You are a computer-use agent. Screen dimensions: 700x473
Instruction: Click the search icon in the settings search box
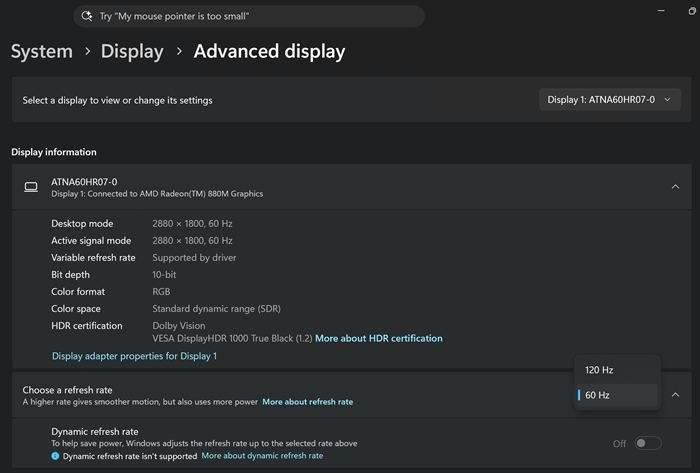pos(87,16)
